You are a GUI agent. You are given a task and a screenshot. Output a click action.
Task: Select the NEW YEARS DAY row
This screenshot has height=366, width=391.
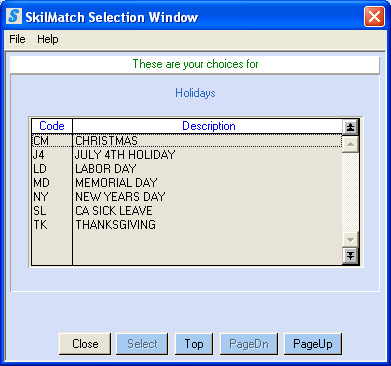coord(187,197)
